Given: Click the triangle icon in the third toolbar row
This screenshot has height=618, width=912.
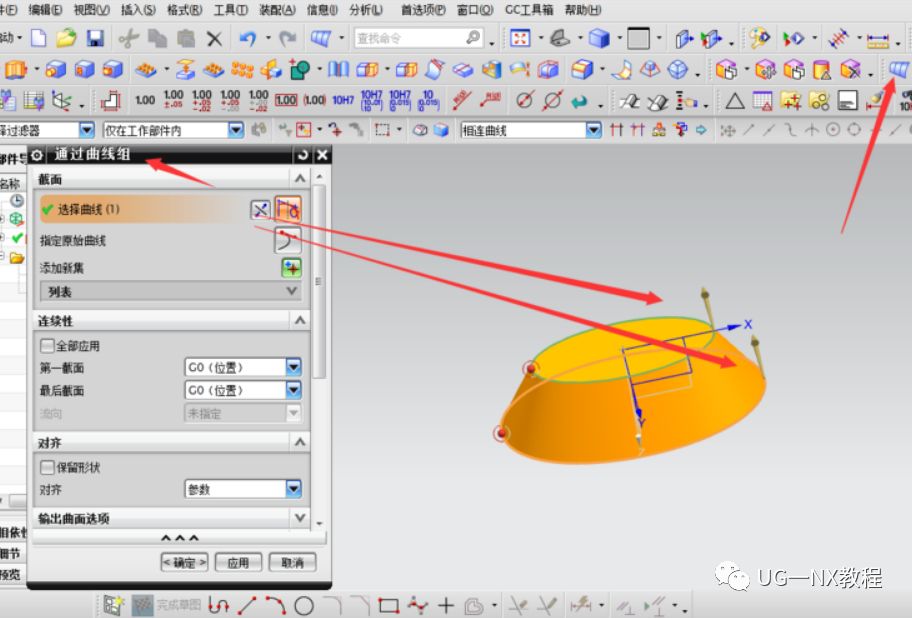Looking at the screenshot, I should coord(735,101).
